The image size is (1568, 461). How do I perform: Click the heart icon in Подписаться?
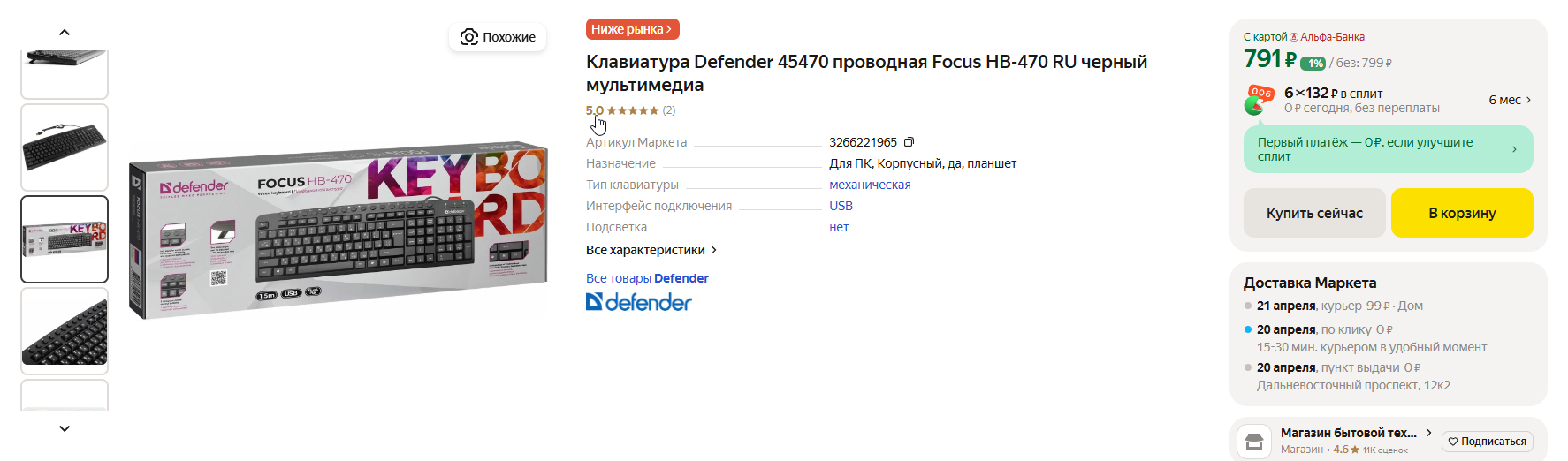point(1452,442)
